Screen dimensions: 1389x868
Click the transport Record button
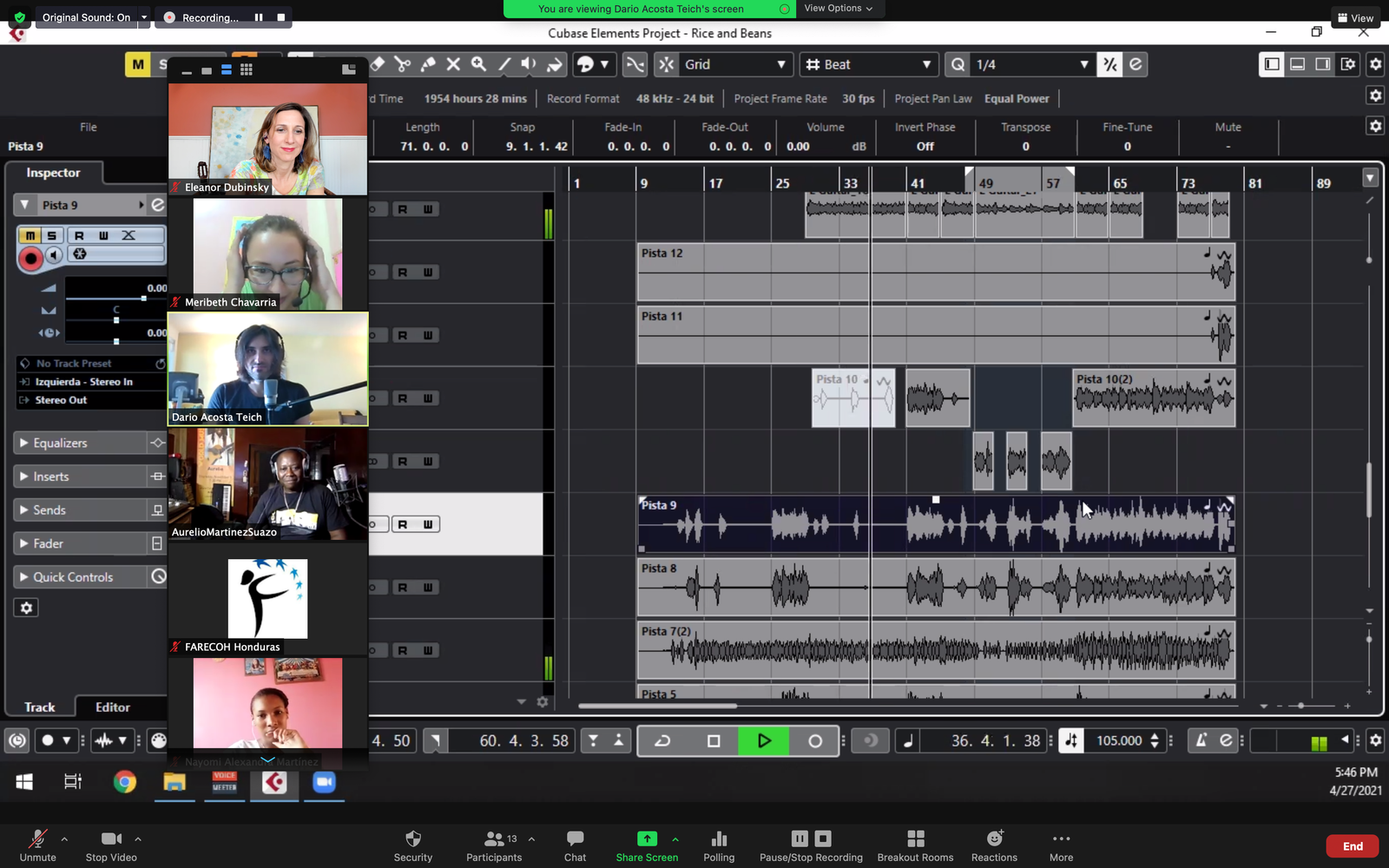814,740
